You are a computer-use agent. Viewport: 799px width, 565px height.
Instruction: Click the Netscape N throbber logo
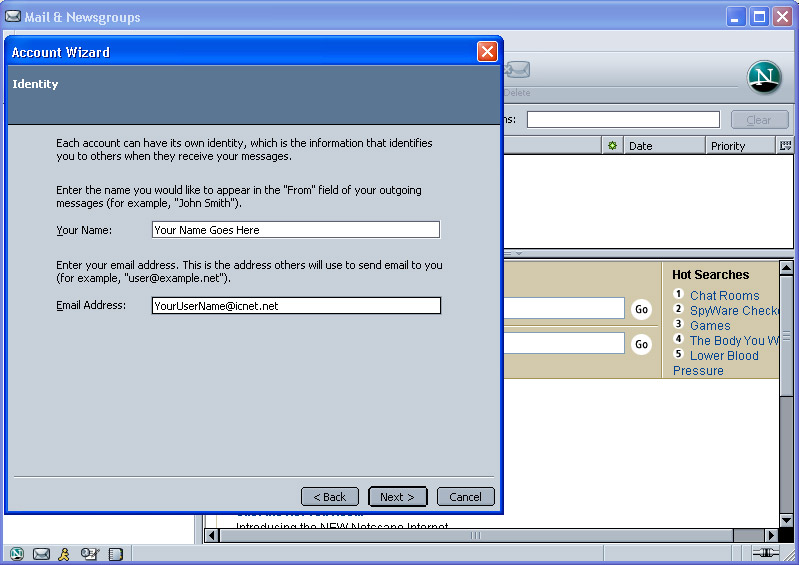click(x=764, y=77)
